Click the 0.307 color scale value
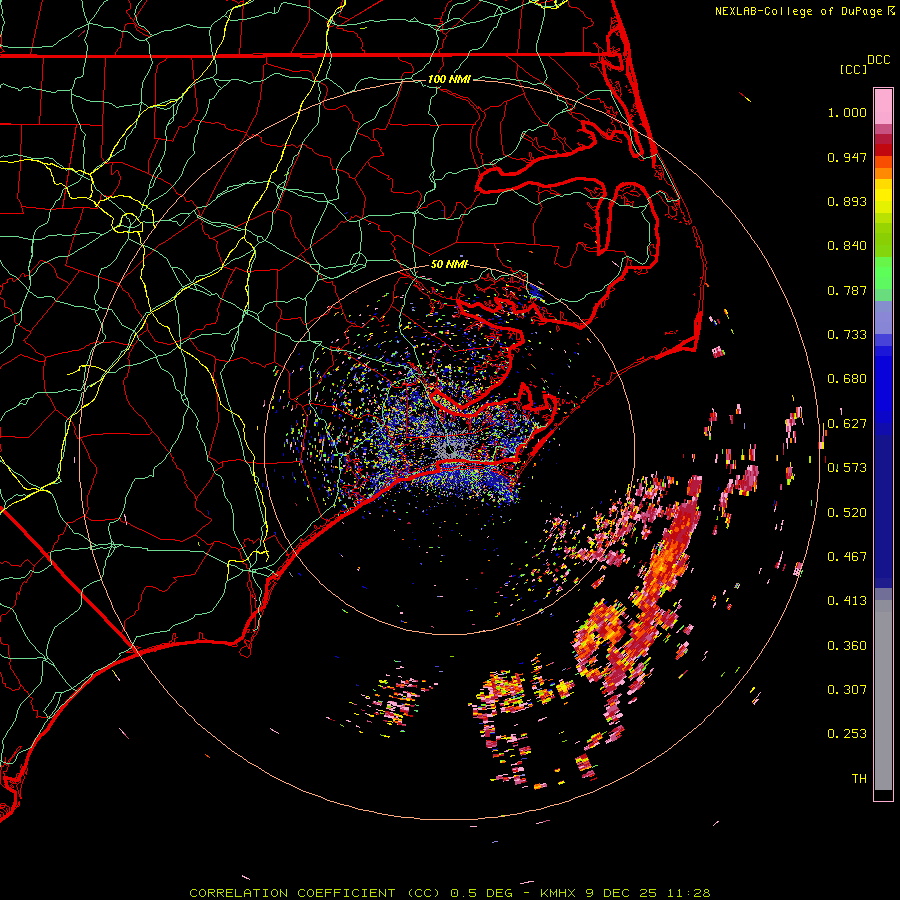Image resolution: width=900 pixels, height=900 pixels. 847,690
